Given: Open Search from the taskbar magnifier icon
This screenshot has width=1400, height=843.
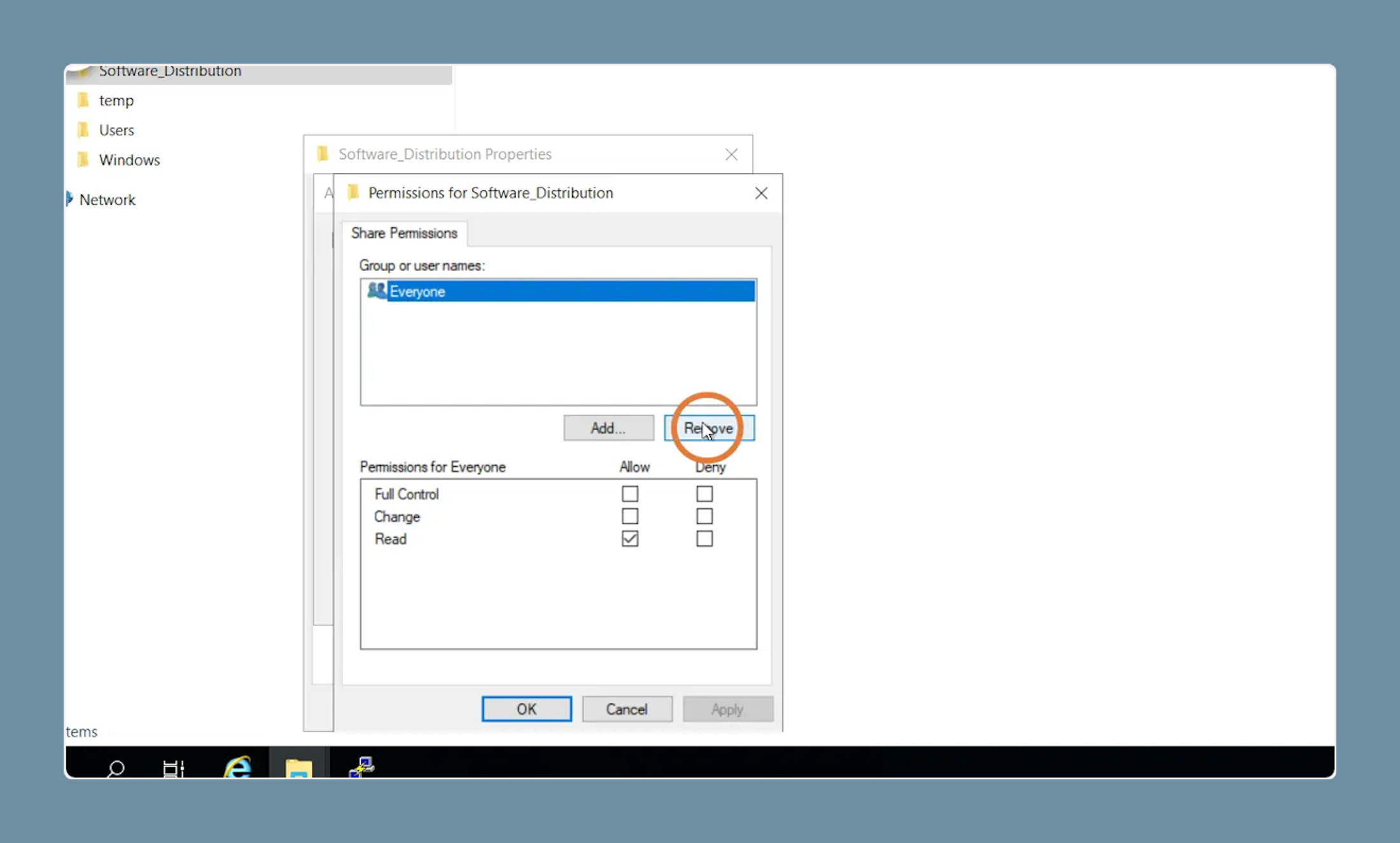Looking at the screenshot, I should click(116, 768).
